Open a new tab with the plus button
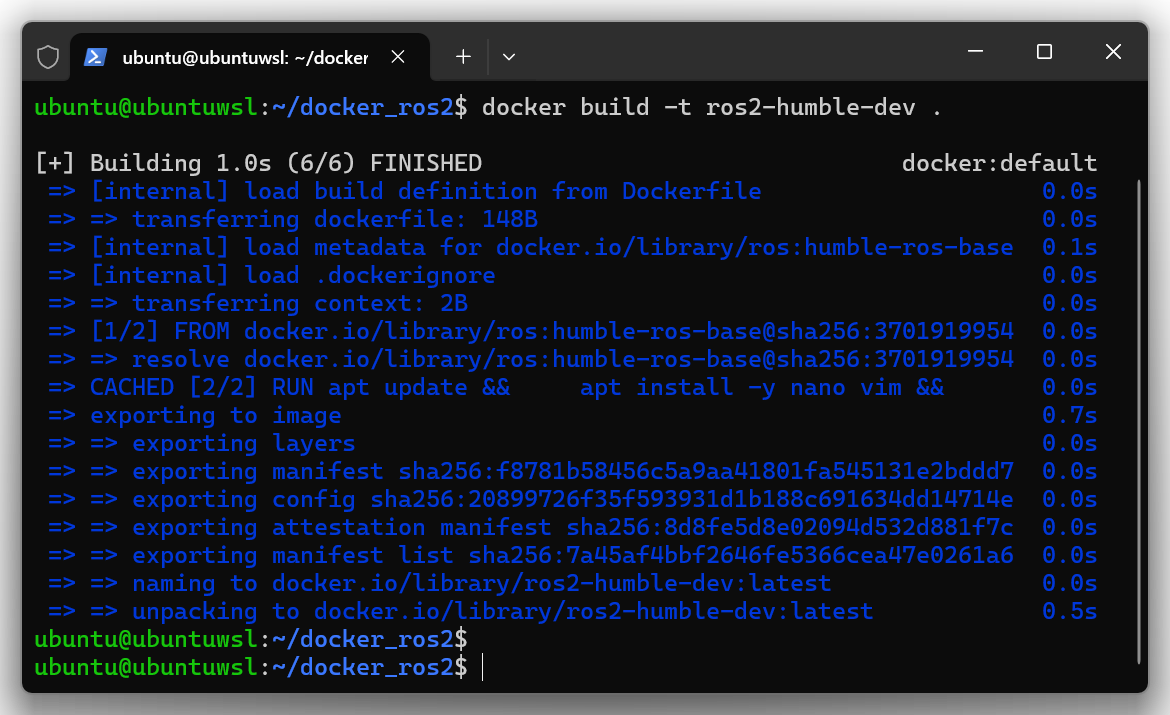 463,57
